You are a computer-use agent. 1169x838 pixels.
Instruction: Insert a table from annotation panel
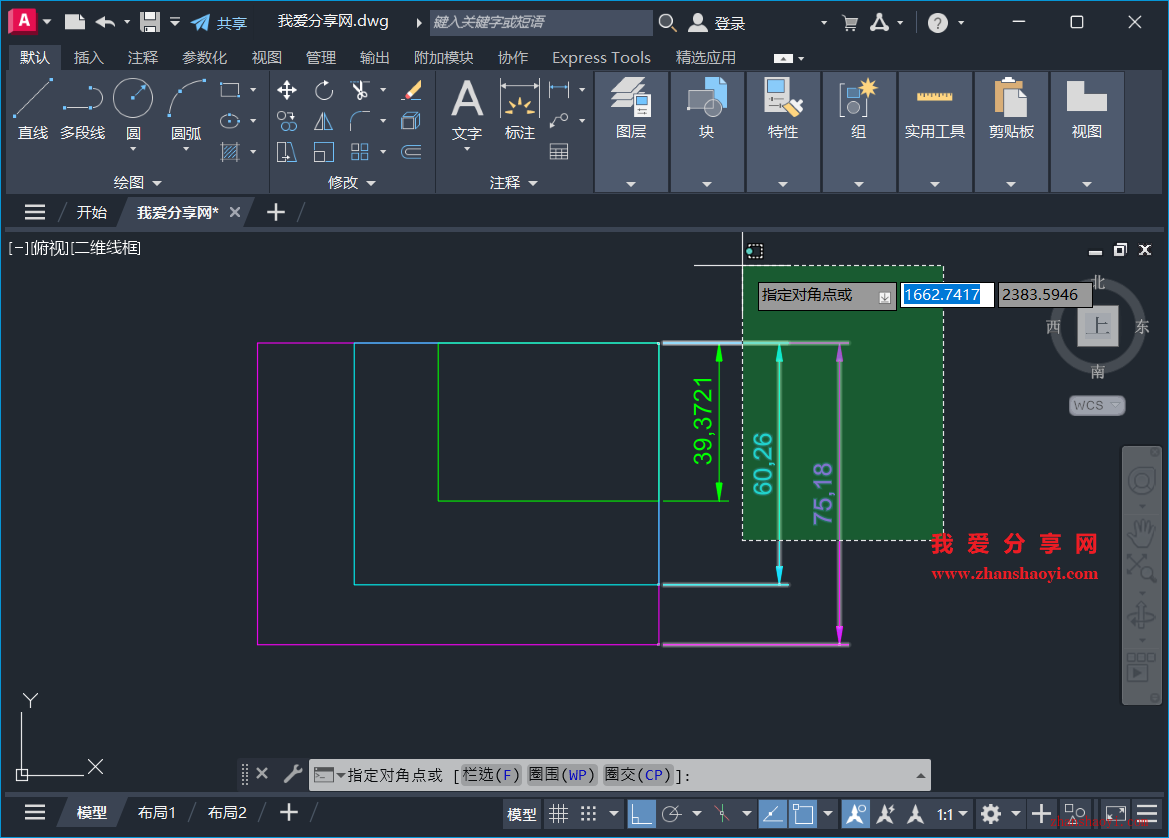(559, 152)
